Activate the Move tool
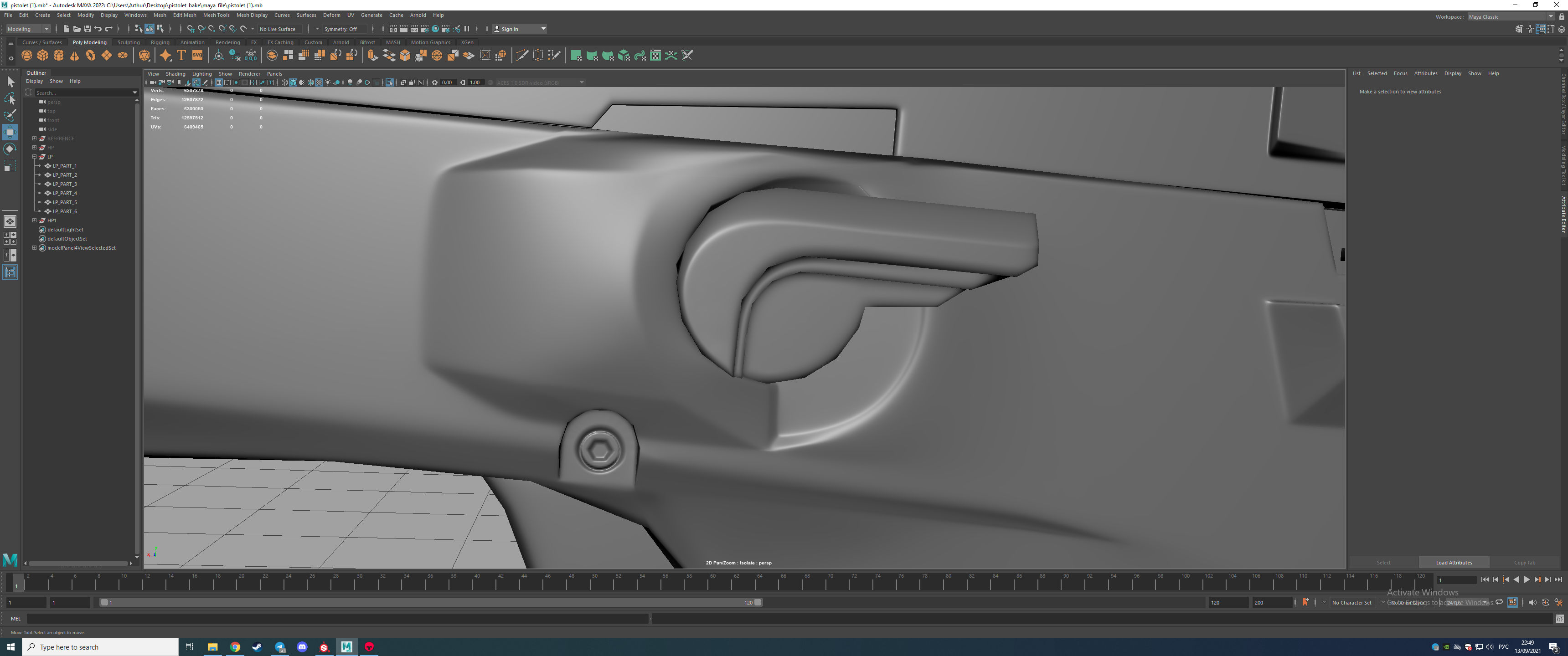Image resolution: width=1568 pixels, height=656 pixels. 10,132
